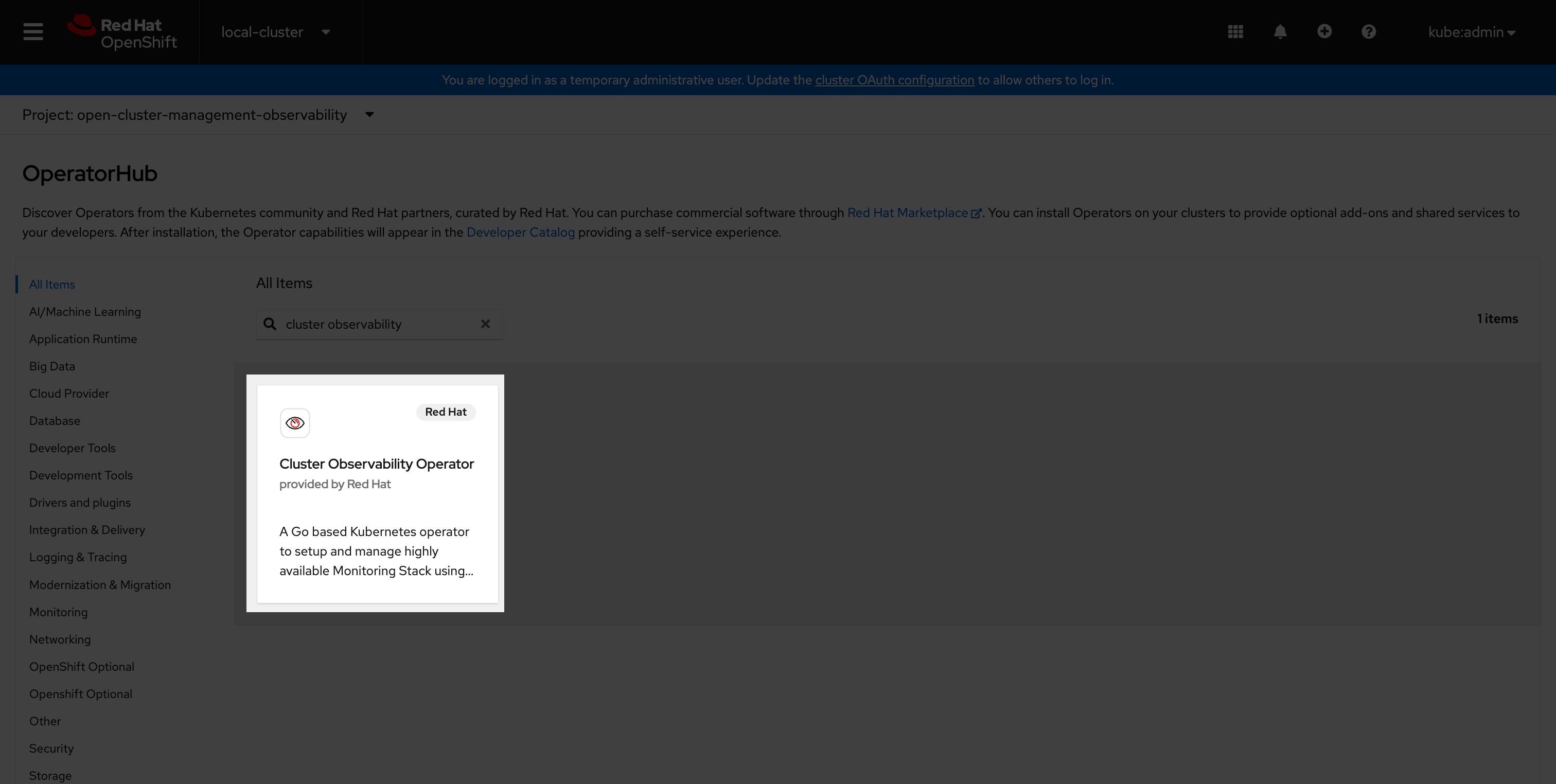Select the Monitoring category
The height and width of the screenshot is (784, 1556).
58,612
